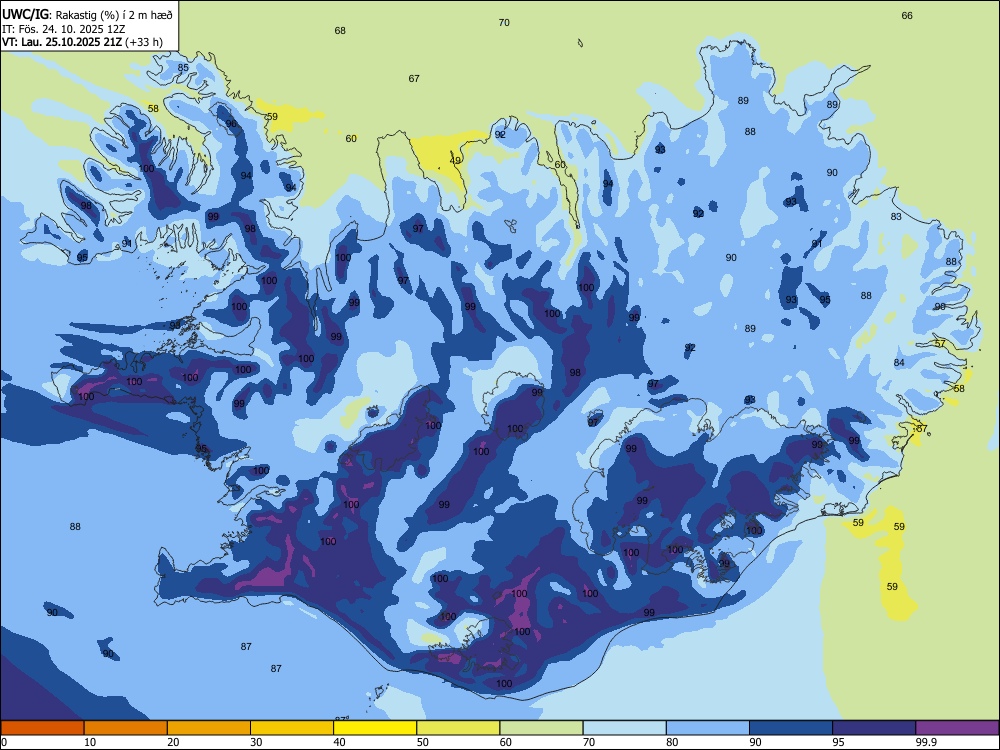Select the '57' value on the east coast
Screen dimensions: 1000x750
(940, 344)
